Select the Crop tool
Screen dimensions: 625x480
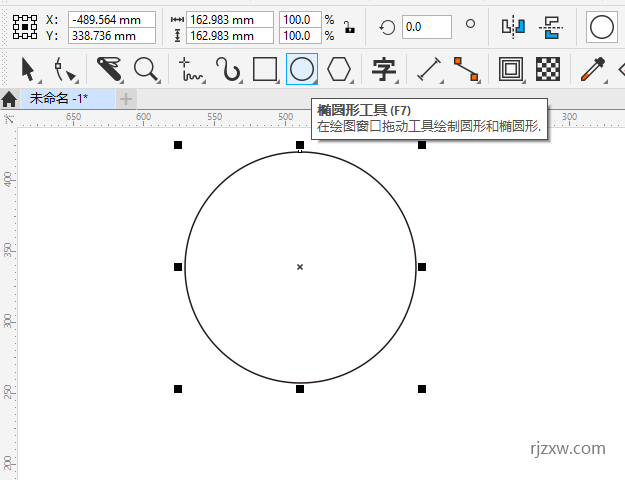pos(109,69)
